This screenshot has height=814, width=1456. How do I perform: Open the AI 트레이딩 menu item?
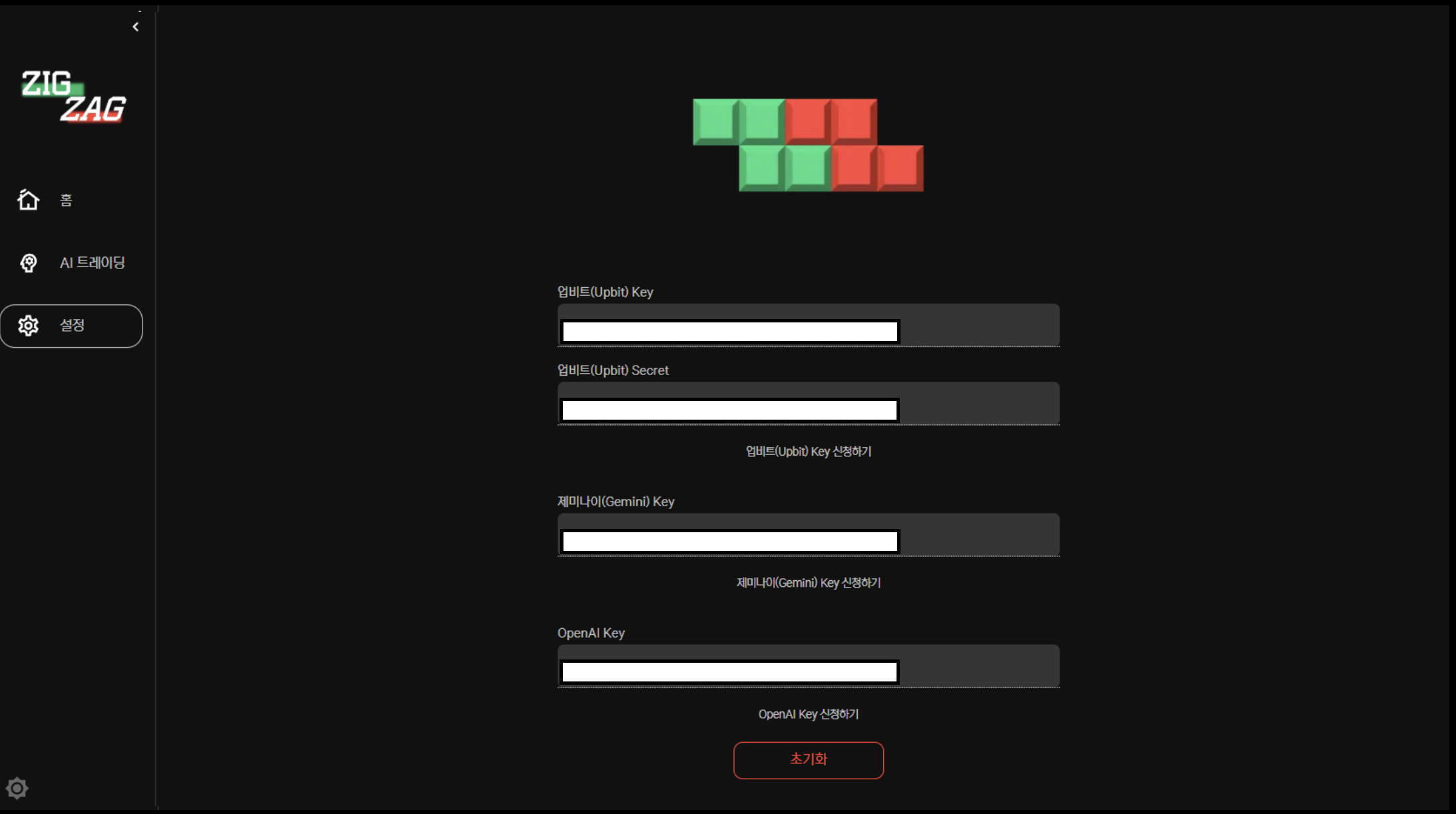tap(92, 262)
